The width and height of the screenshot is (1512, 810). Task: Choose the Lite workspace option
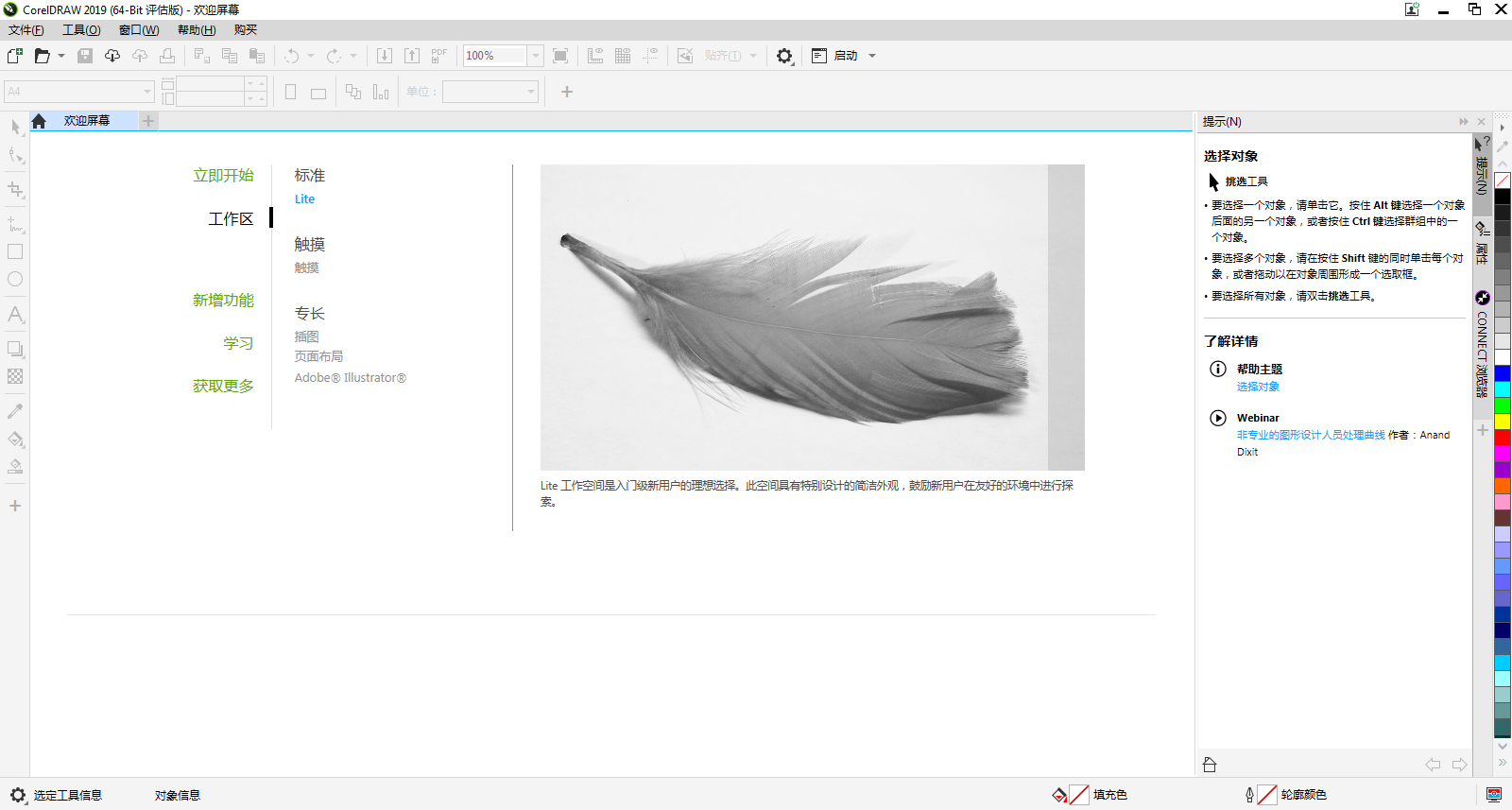pos(304,199)
